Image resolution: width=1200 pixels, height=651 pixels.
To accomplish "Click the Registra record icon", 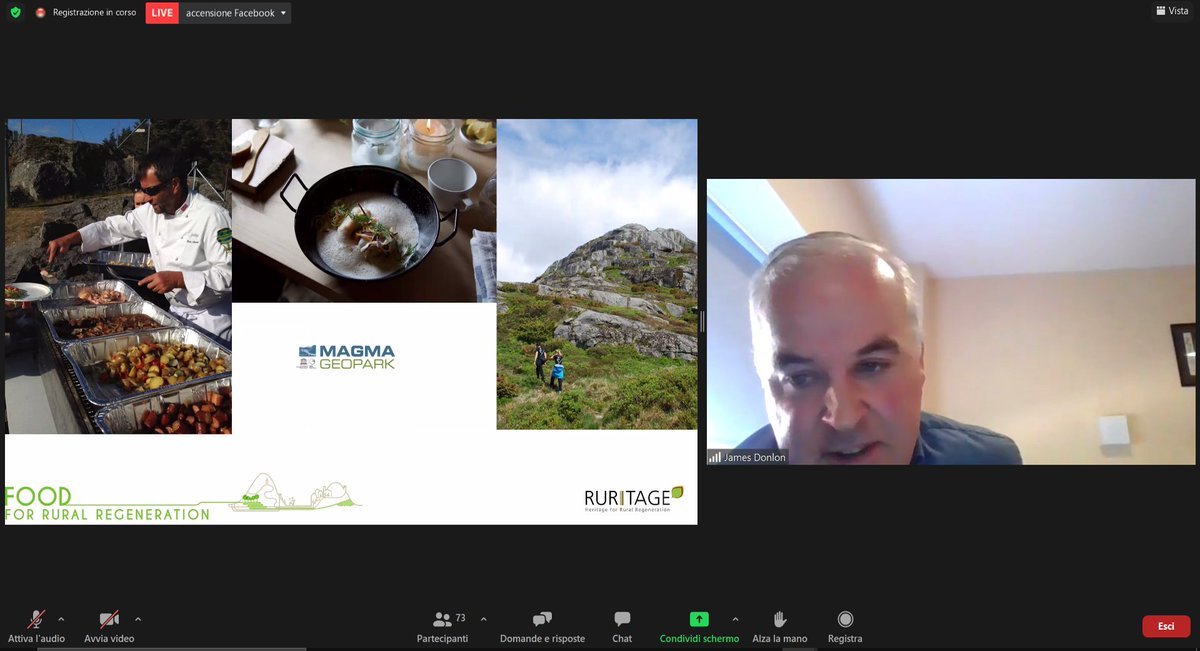I will [x=845, y=619].
